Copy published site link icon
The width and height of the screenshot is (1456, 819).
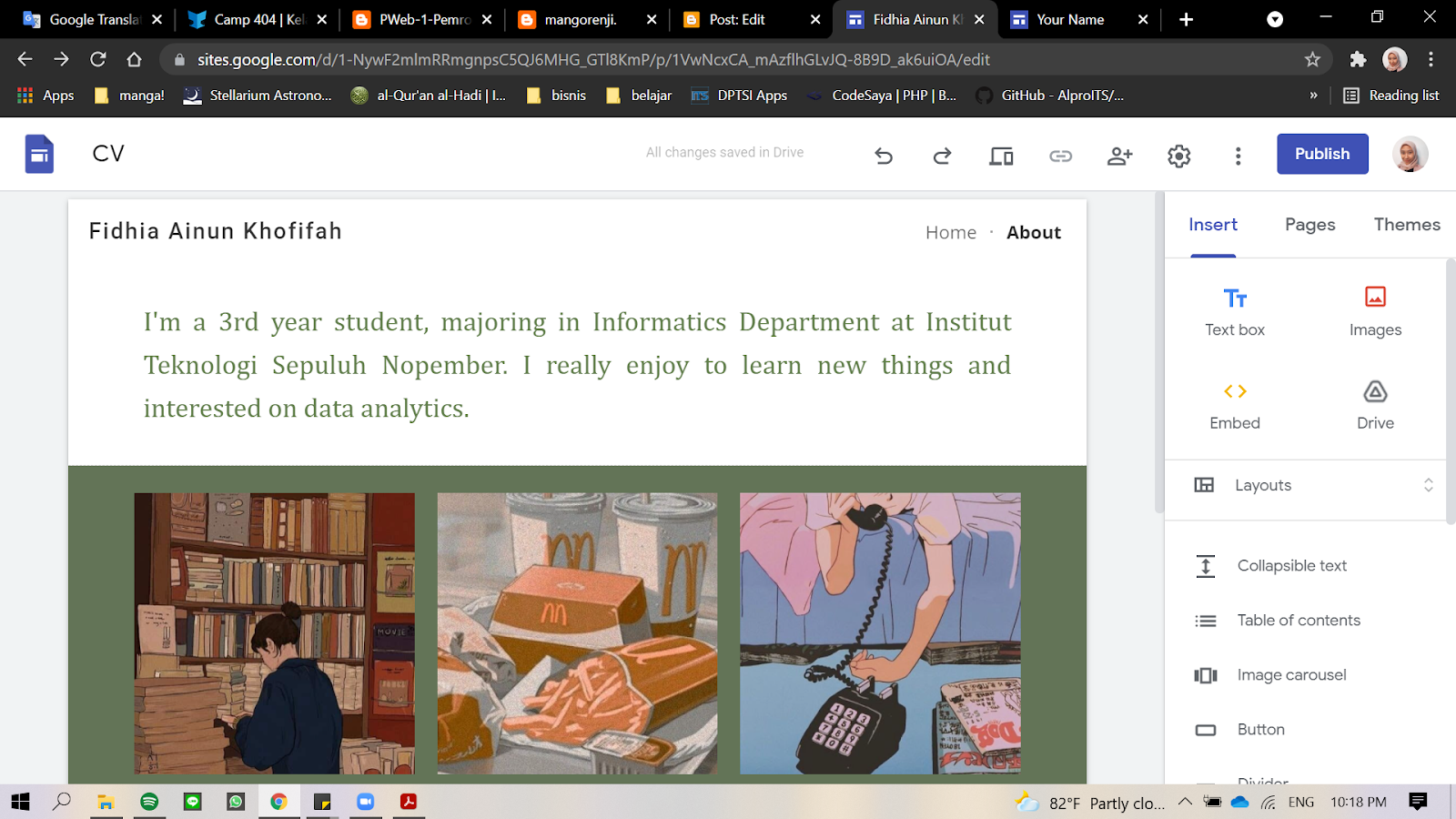[1060, 156]
